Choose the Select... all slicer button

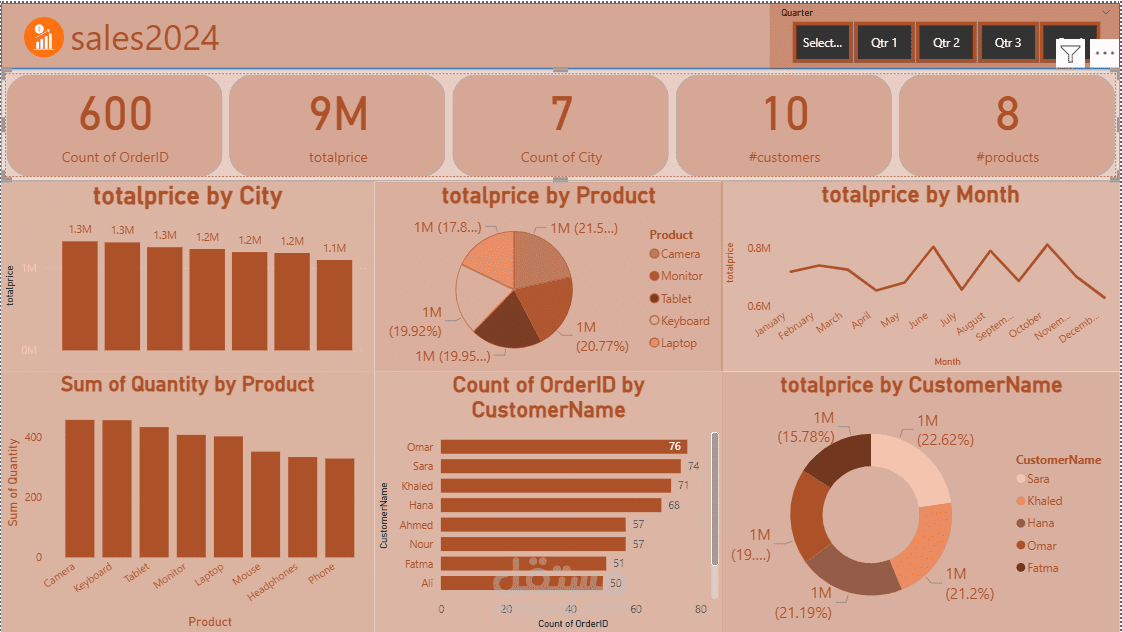pos(822,43)
